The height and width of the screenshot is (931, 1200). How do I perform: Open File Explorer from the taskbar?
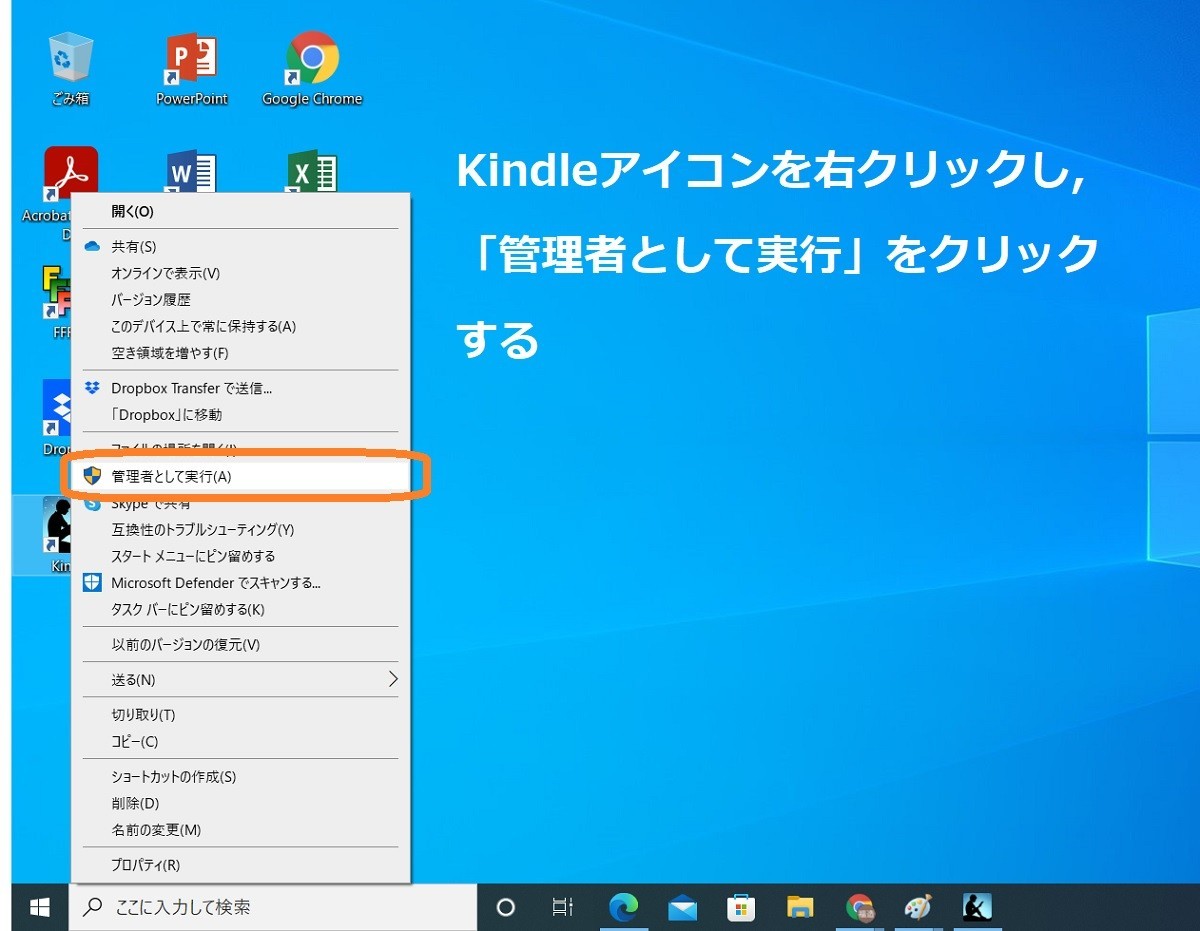pos(800,907)
